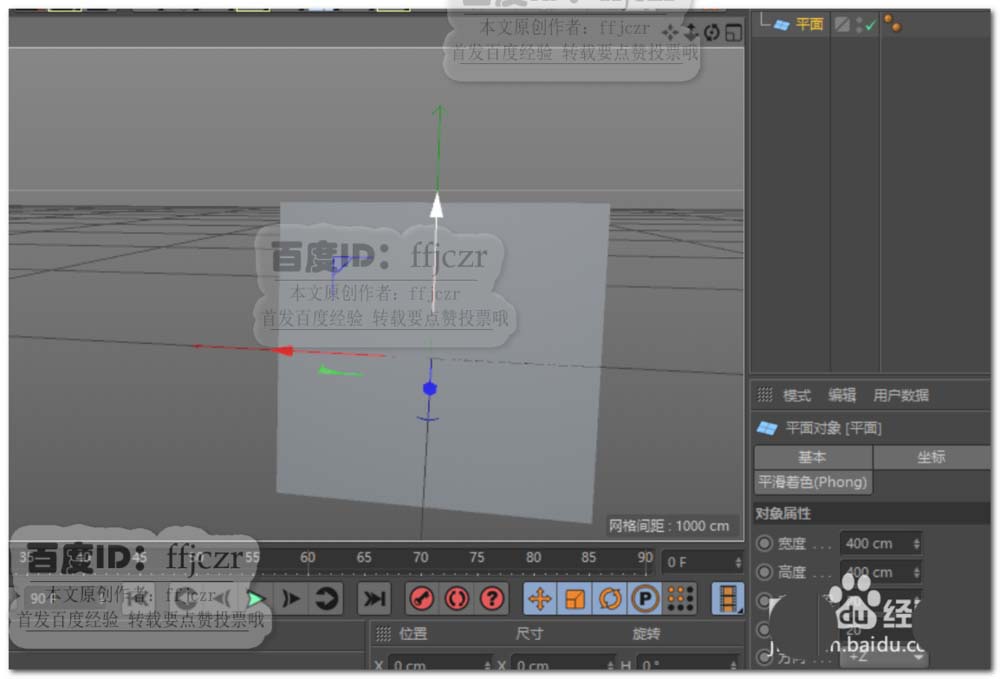Click the red X axis arrow handle
This screenshot has width=1000, height=679.
coord(282,351)
